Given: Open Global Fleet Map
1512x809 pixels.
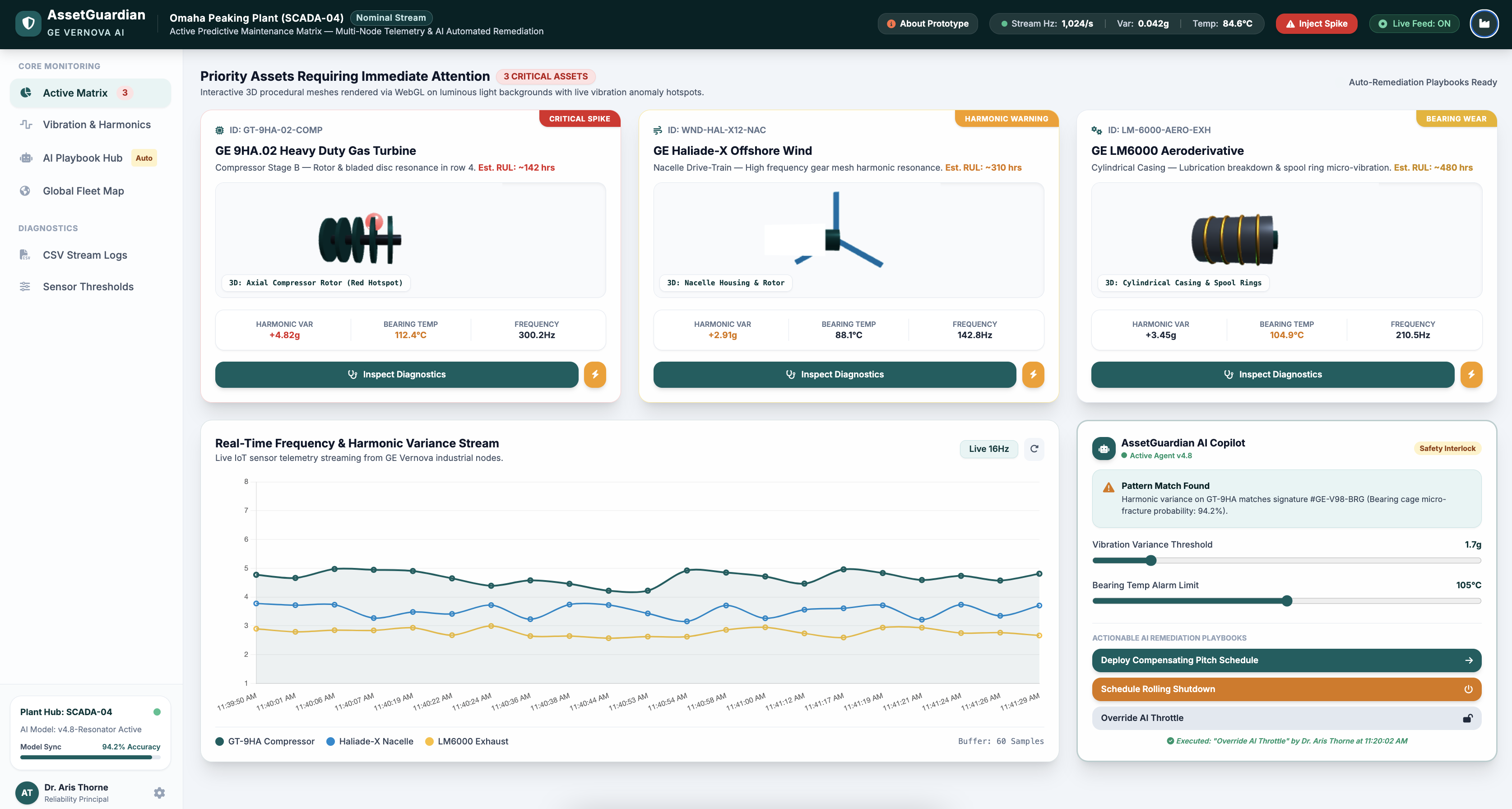Looking at the screenshot, I should [90, 191].
